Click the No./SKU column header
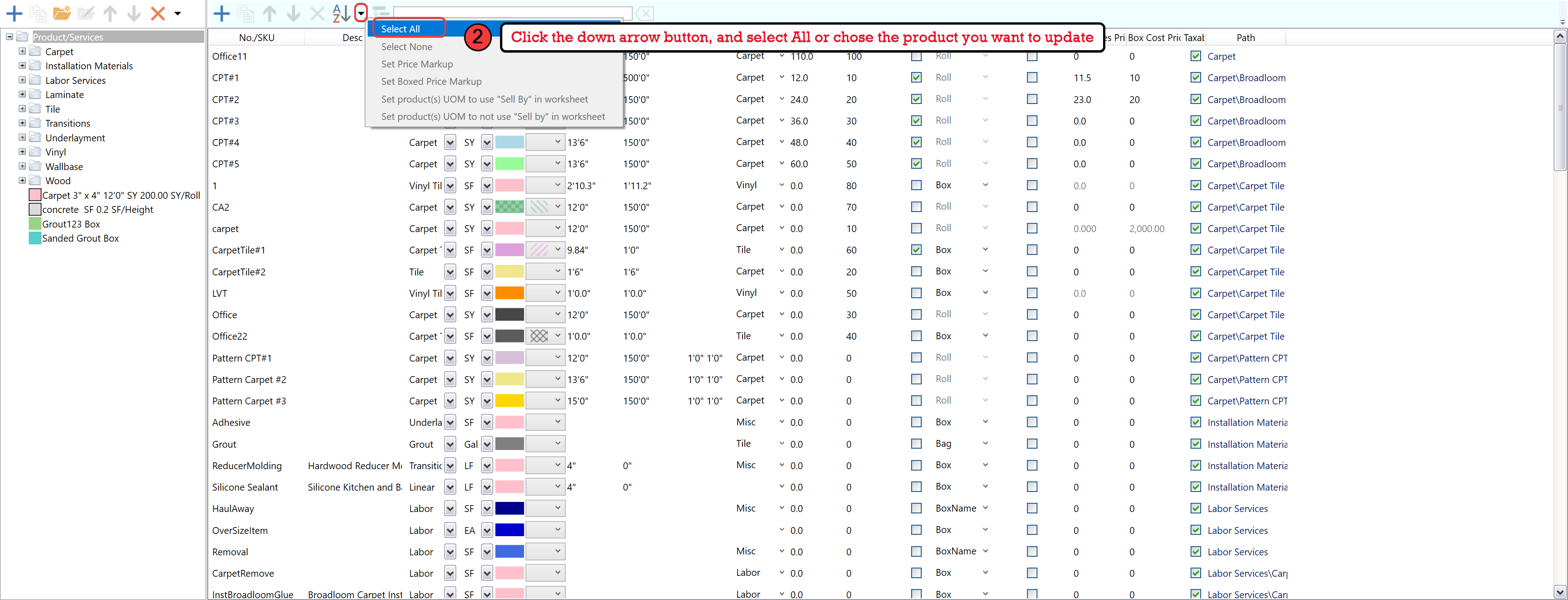Viewport: 1568px width, 600px height. point(256,38)
